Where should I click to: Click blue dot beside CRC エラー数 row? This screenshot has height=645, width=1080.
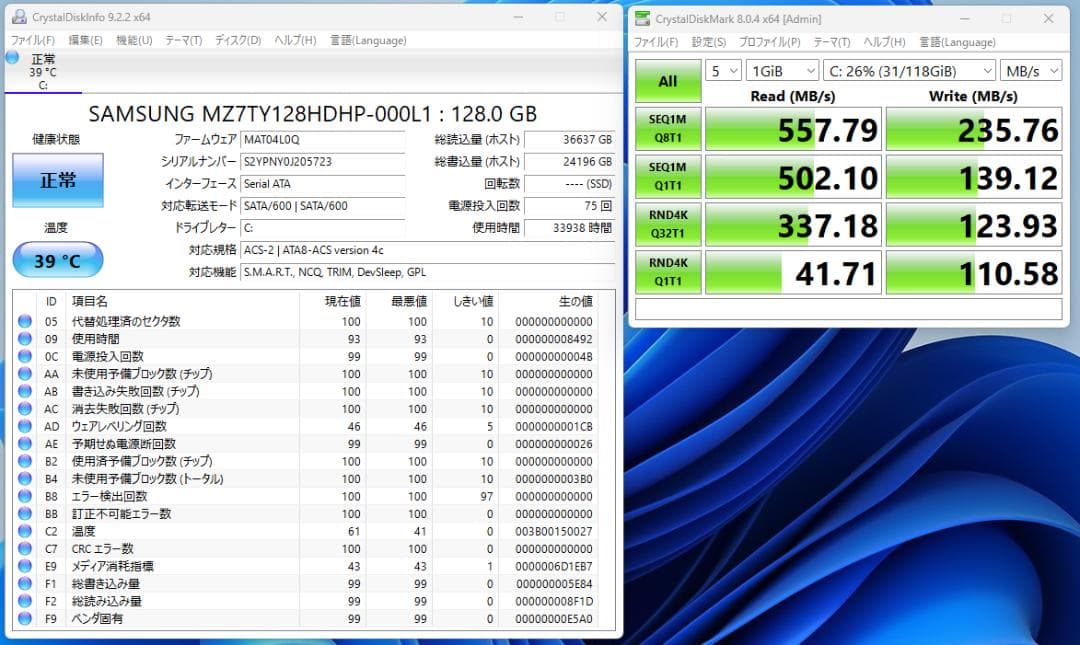pos(22,549)
